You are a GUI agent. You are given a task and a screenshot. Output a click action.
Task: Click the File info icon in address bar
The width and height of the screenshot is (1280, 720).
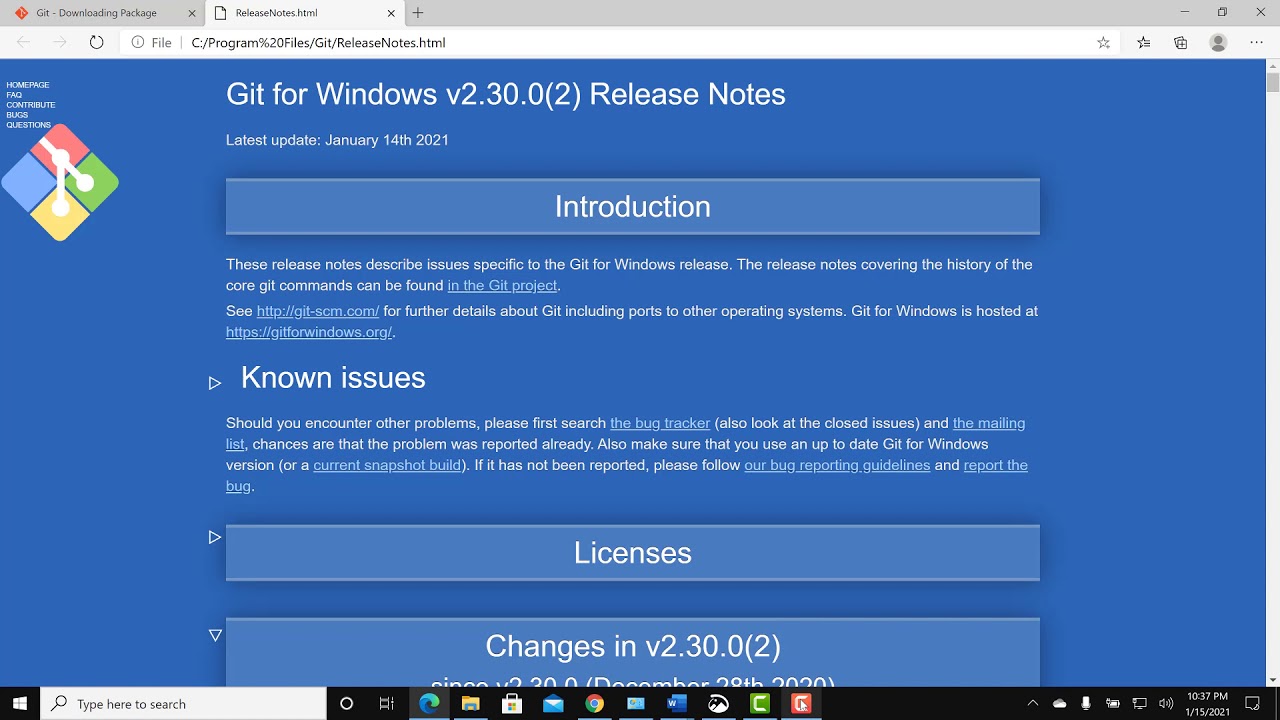(138, 43)
